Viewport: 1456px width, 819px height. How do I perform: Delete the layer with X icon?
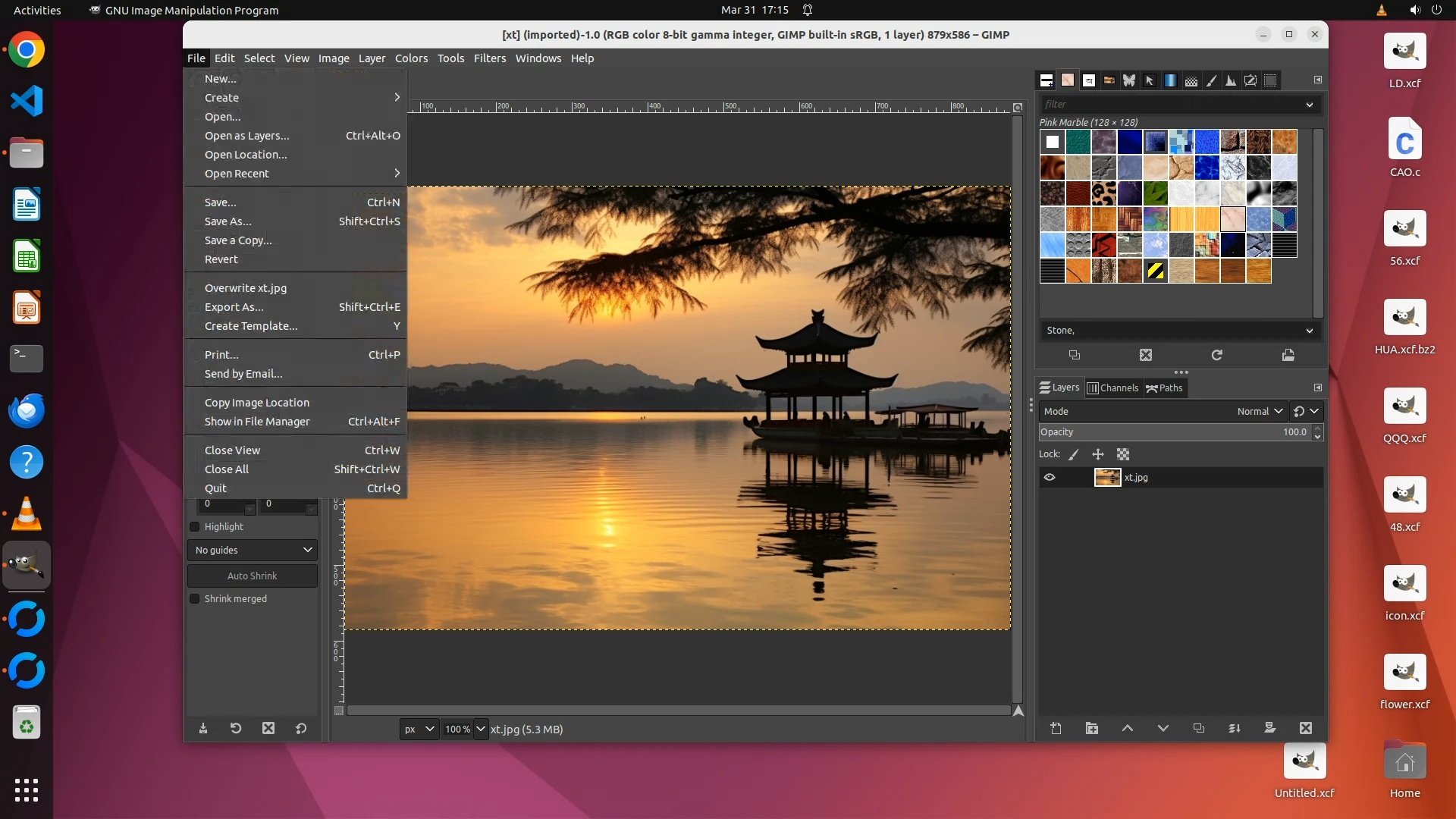click(x=1306, y=728)
